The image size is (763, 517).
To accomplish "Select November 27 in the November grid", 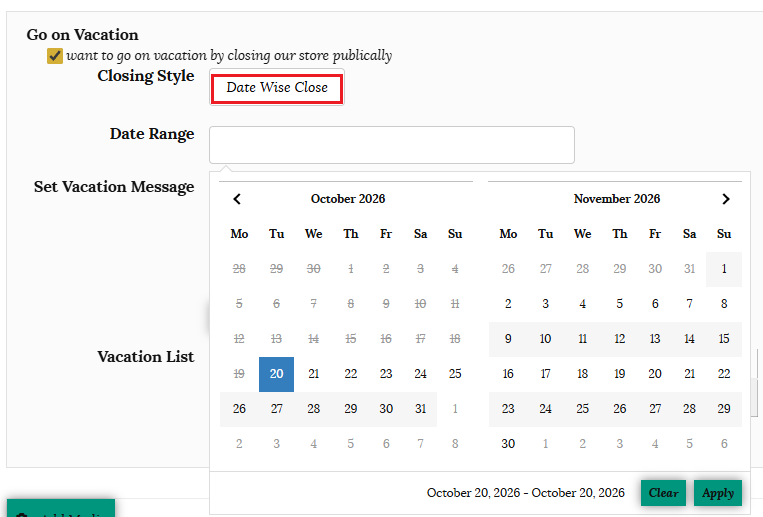I will coord(655,409).
